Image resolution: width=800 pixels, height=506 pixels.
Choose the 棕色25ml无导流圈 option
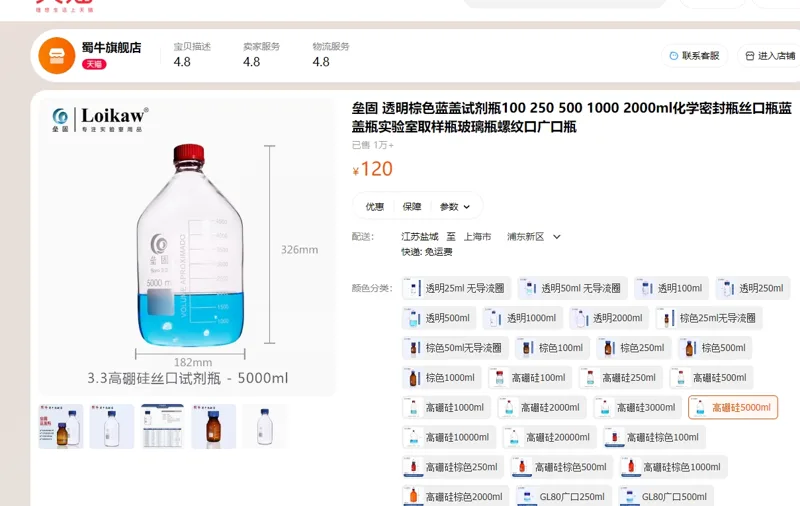[709, 318]
